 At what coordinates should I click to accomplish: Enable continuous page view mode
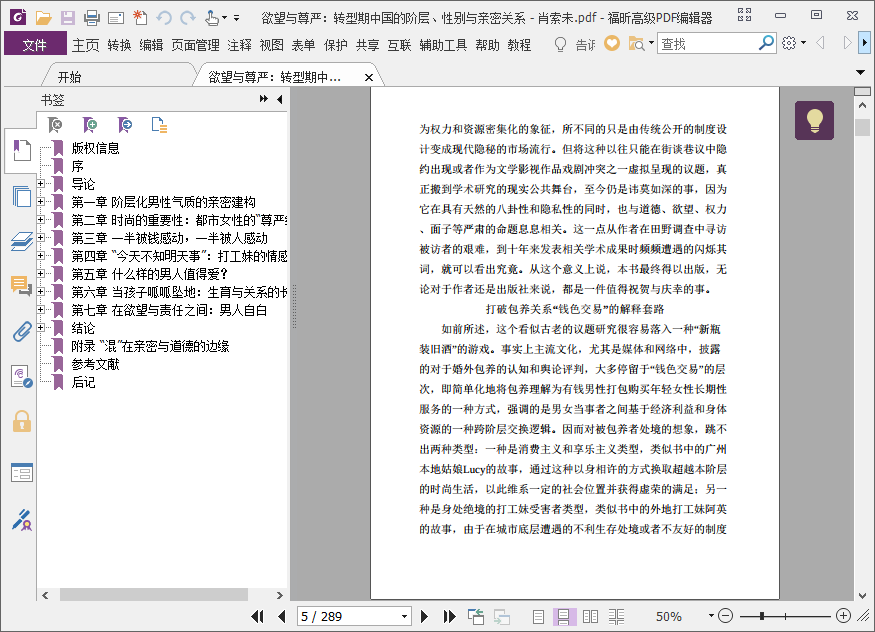tap(564, 616)
